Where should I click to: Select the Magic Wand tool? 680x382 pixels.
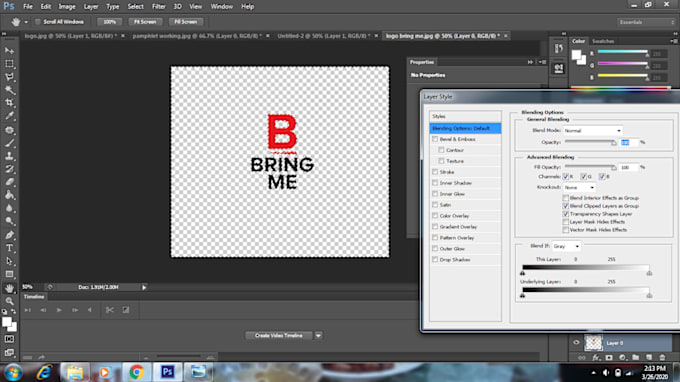click(9, 90)
